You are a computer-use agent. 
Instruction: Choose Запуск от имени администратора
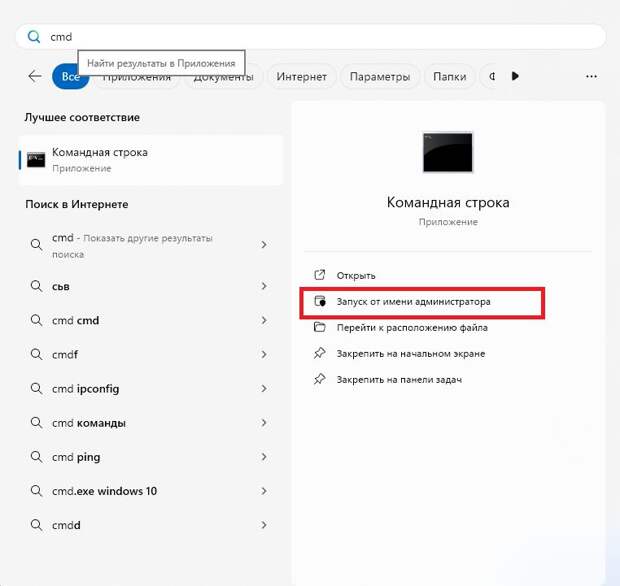[413, 302]
